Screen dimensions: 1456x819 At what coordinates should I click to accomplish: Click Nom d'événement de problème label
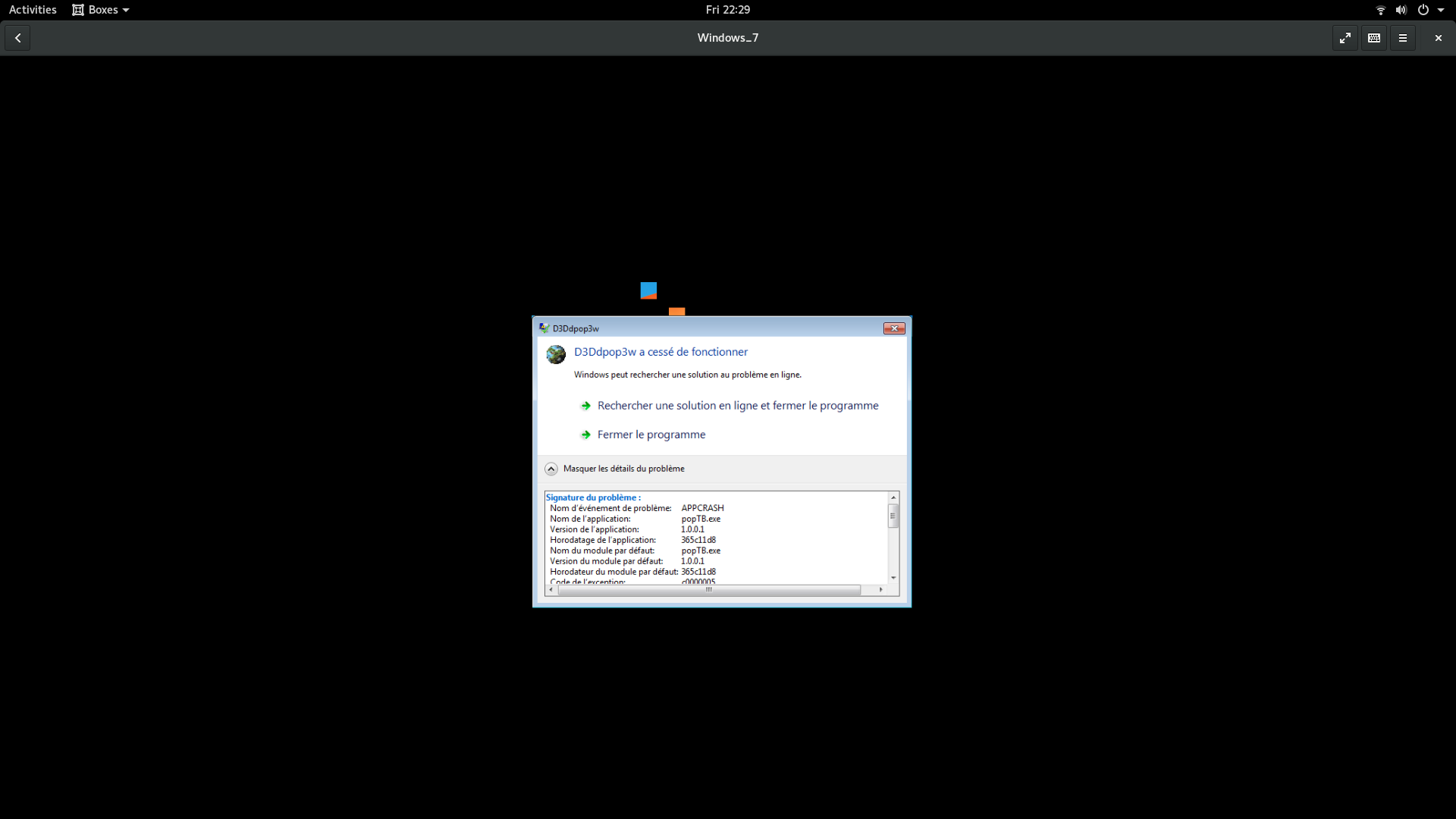pyautogui.click(x=610, y=508)
